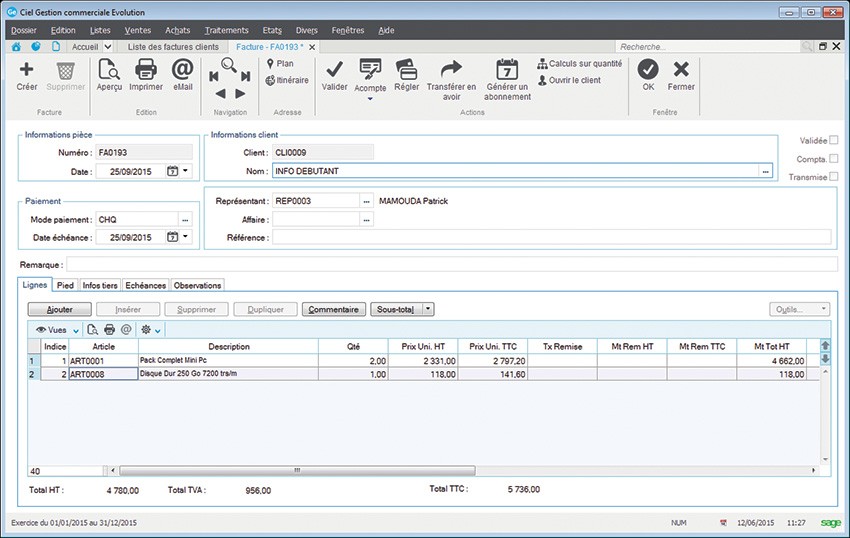
Task: Send invoice via eMail icon
Action: (x=182, y=70)
